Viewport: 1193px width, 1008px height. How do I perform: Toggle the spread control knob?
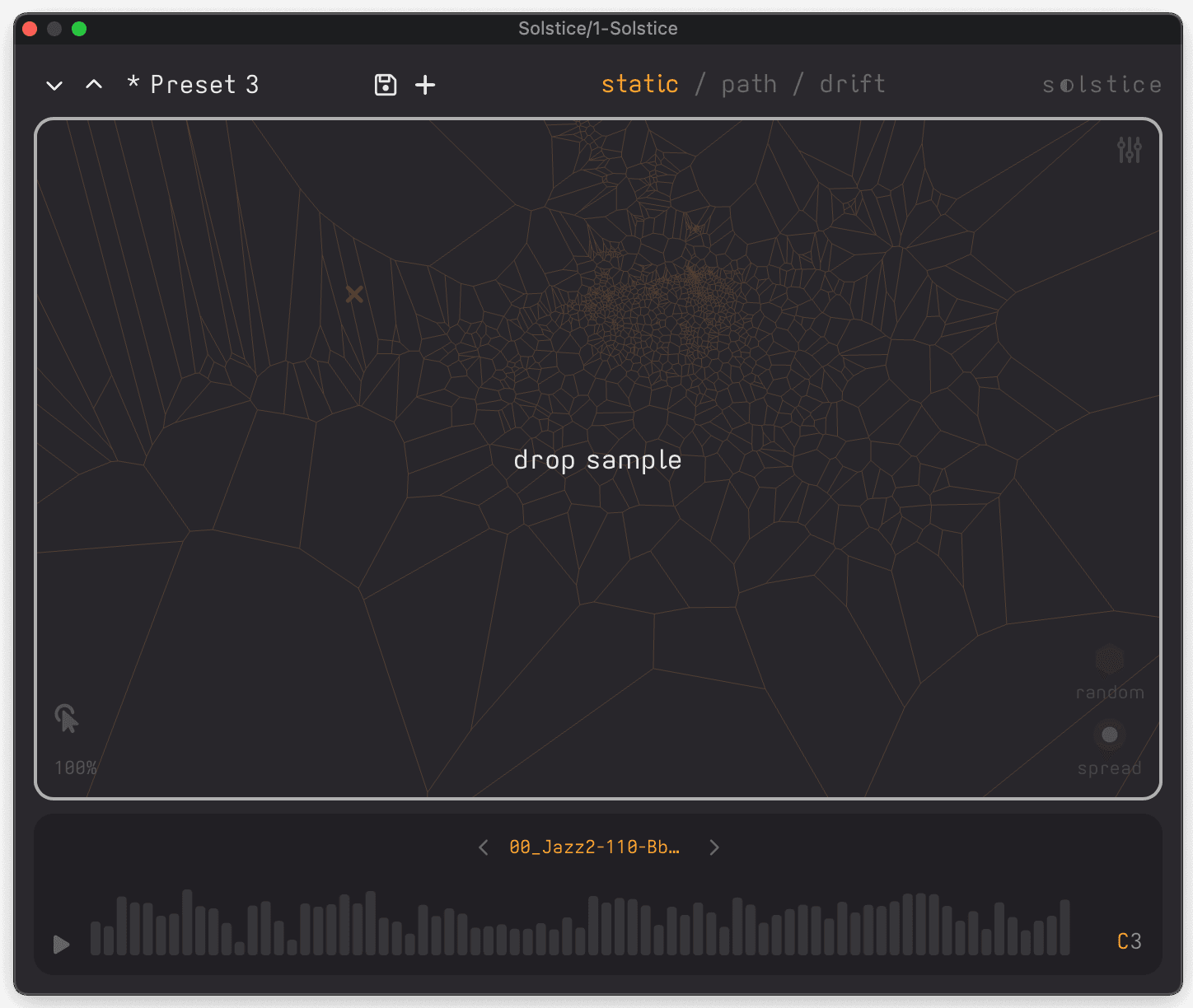coord(1110,735)
